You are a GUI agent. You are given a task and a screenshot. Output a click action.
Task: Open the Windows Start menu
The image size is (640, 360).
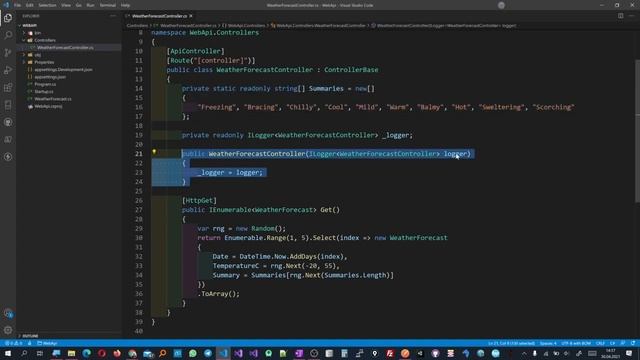[8, 353]
